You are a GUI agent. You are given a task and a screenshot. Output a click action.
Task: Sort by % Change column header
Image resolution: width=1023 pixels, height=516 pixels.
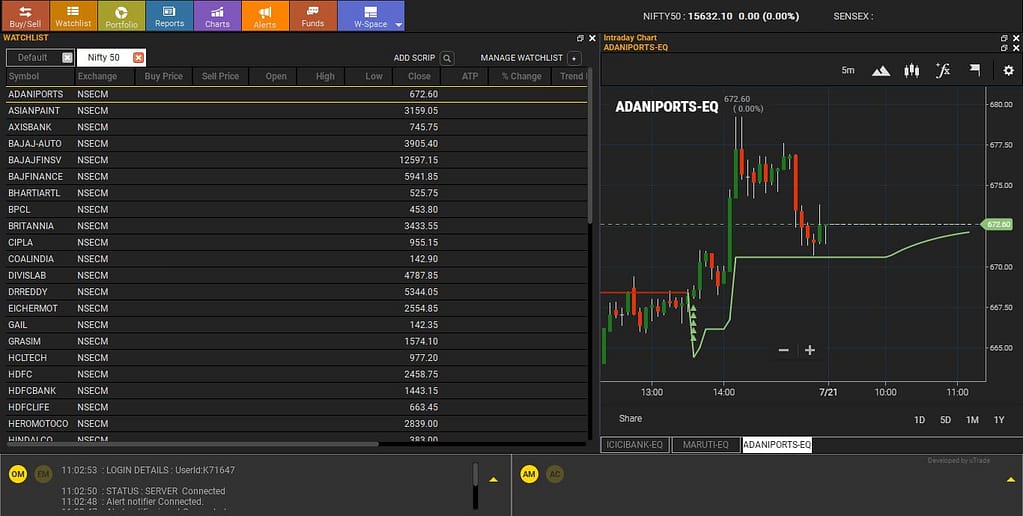tap(521, 76)
